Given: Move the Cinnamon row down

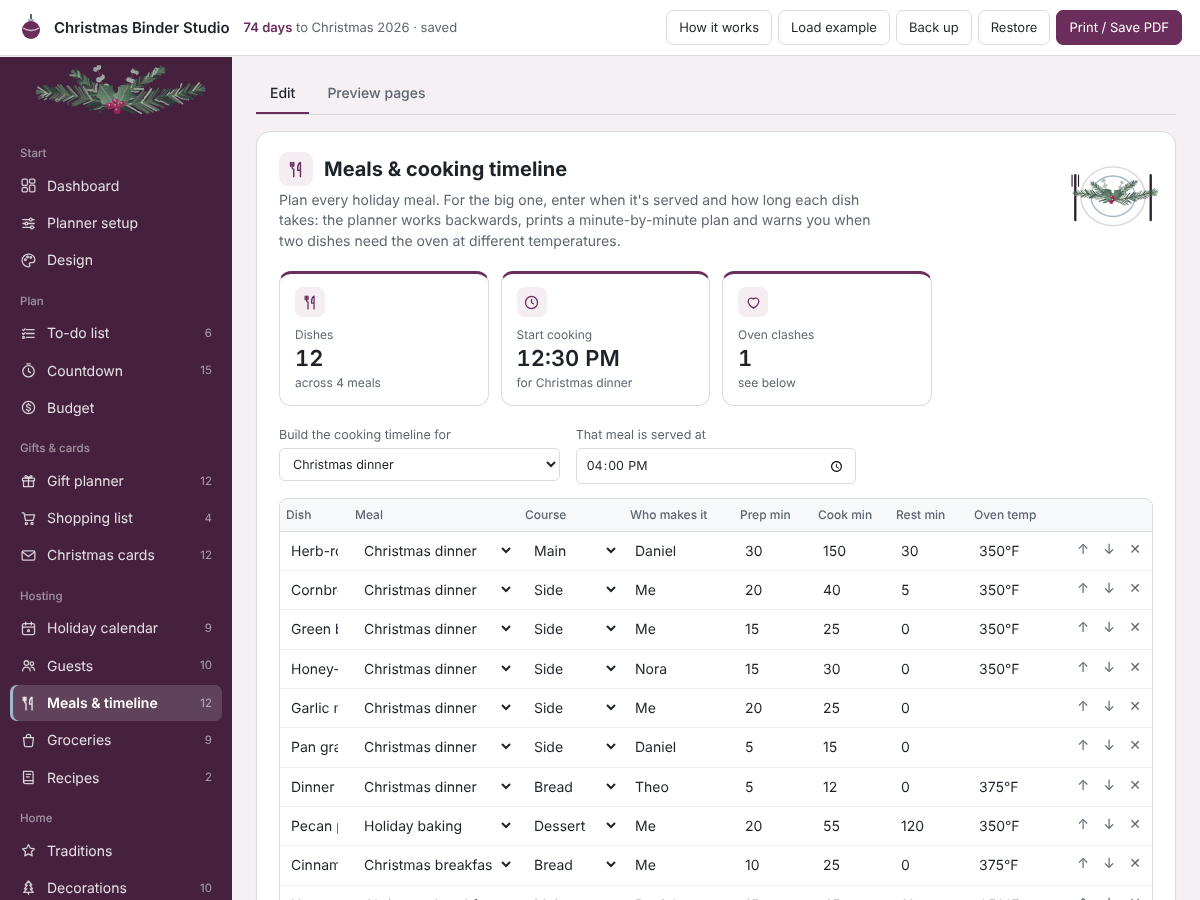Looking at the screenshot, I should pos(1109,864).
